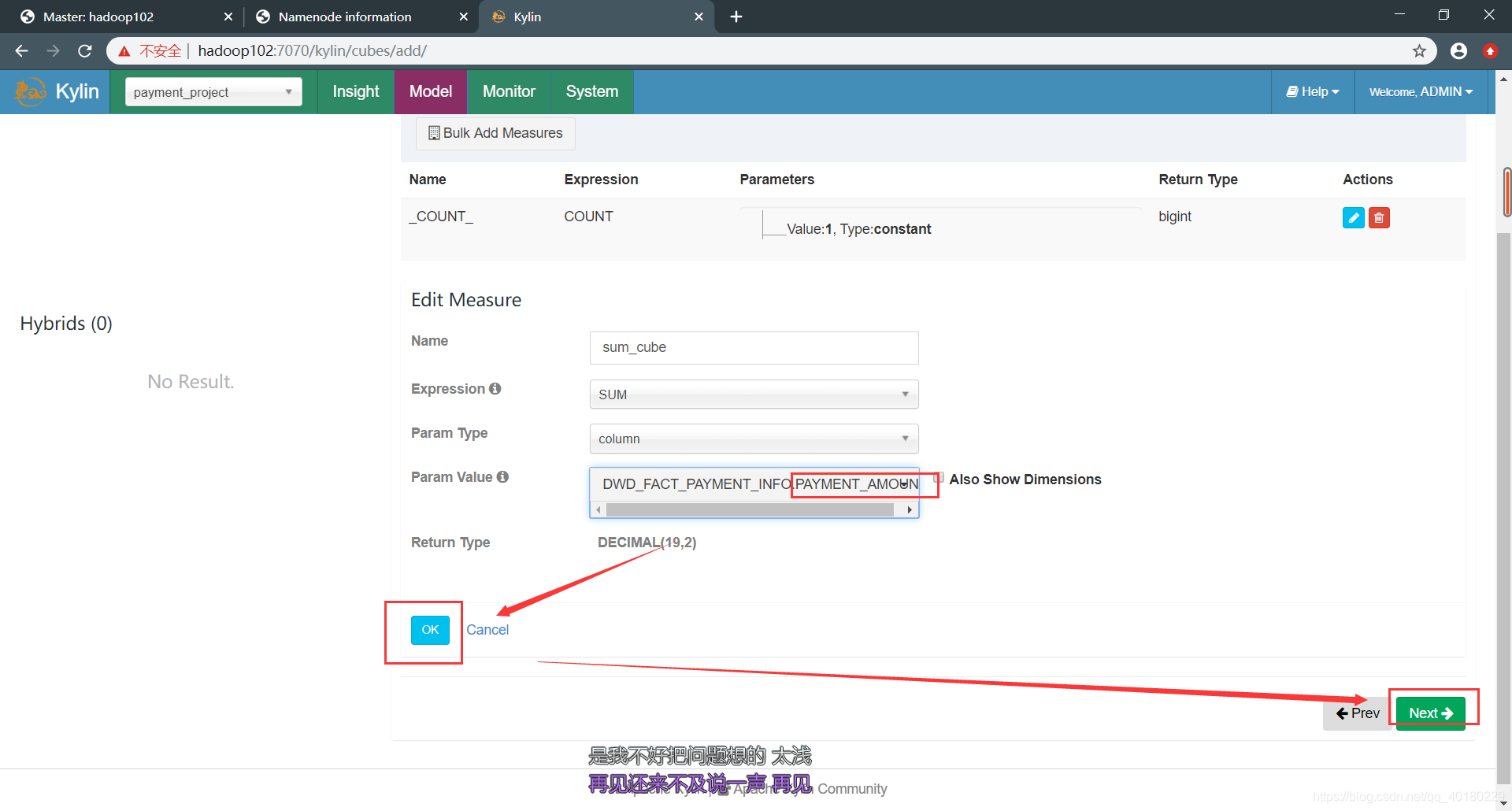
Task: Reload the page with the refresh icon
Action: pyautogui.click(x=85, y=51)
